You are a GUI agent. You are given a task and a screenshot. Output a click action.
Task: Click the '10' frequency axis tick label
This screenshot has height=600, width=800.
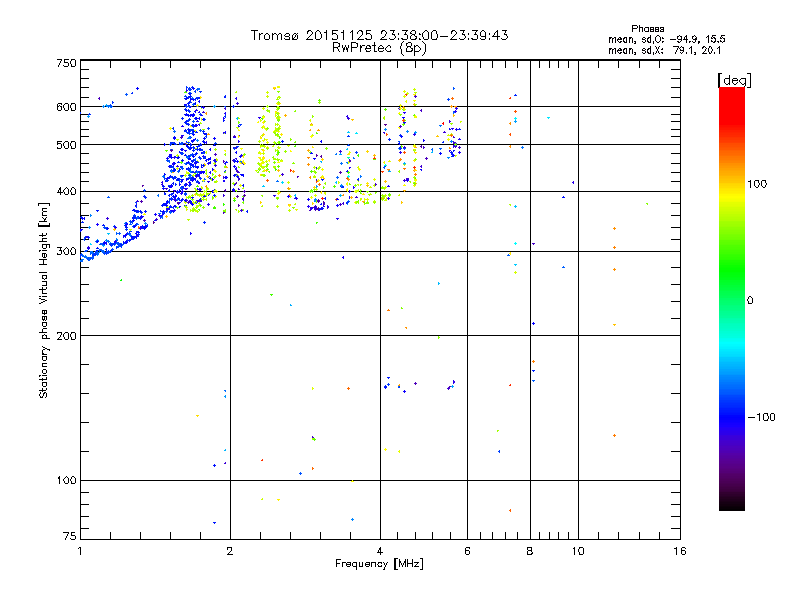(578, 551)
